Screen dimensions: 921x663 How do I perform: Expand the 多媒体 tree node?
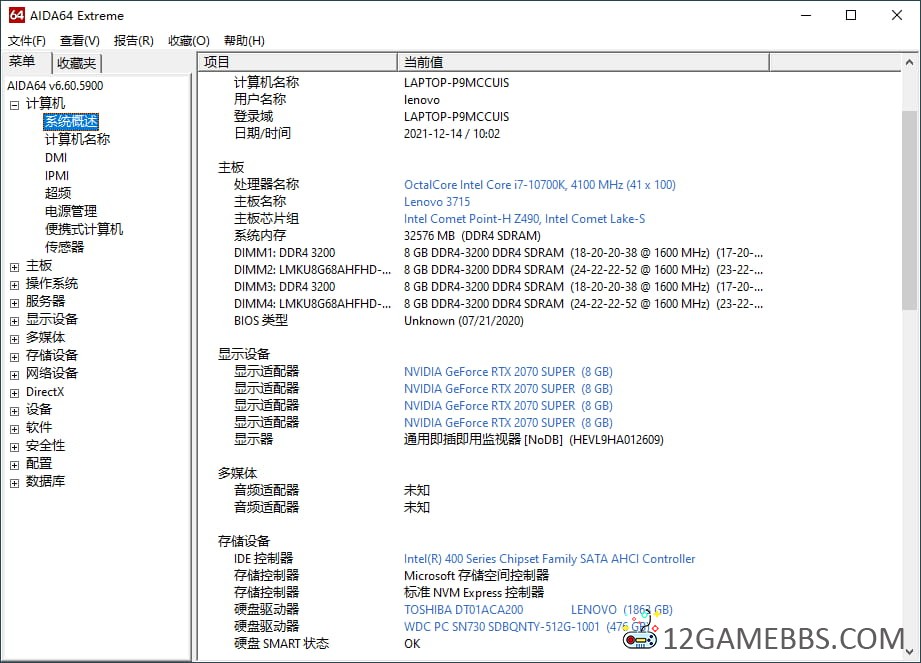(x=15, y=339)
